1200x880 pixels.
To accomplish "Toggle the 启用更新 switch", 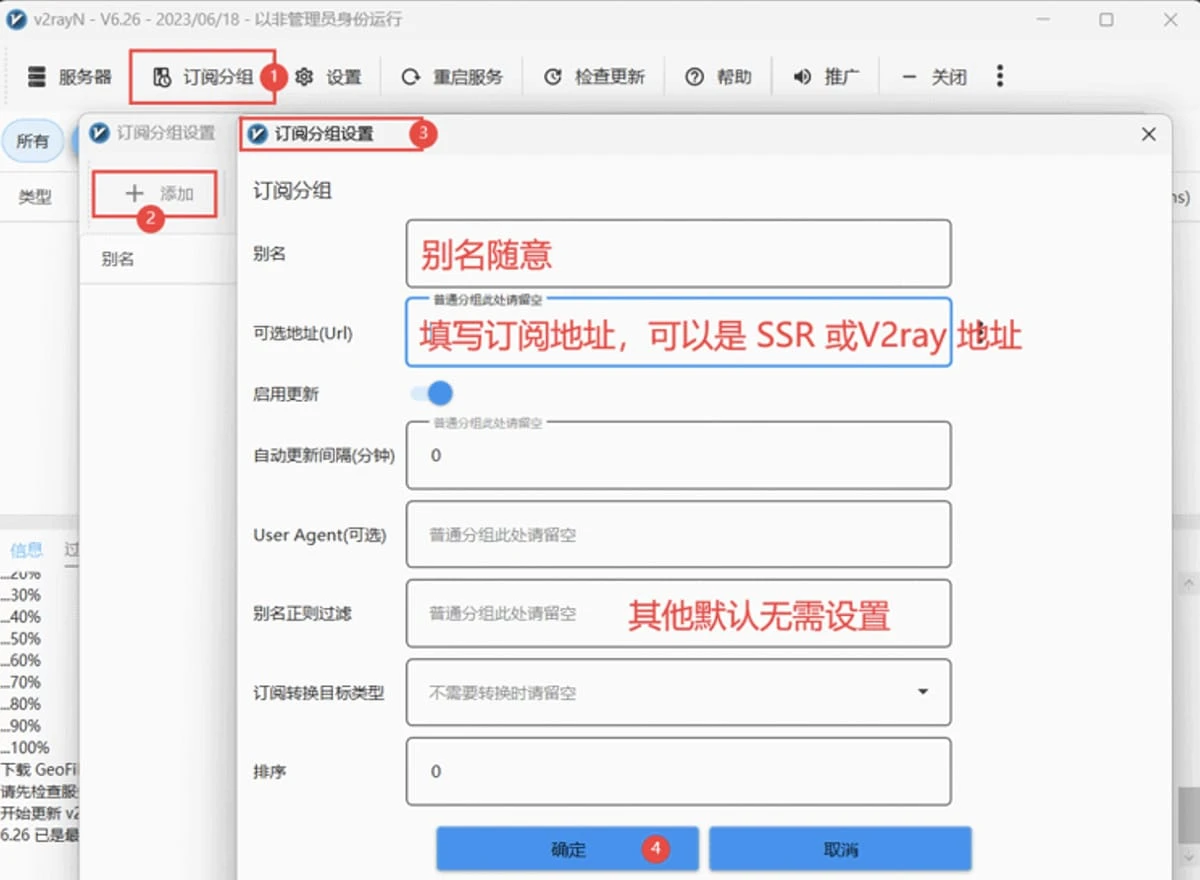I will 431,394.
